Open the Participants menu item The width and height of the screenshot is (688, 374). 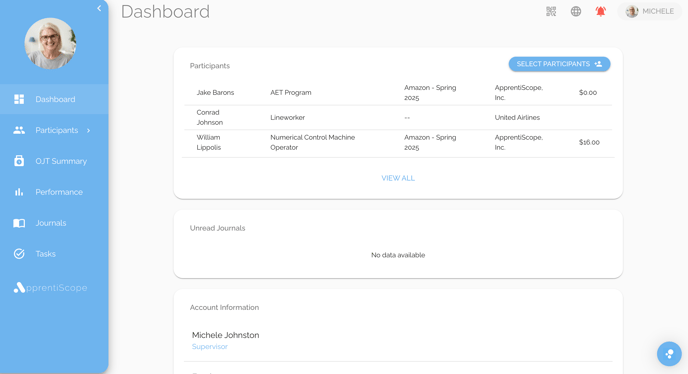click(54, 130)
